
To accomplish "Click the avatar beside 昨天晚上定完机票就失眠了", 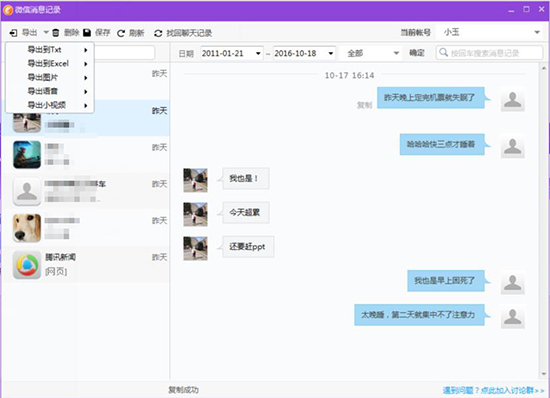I will 513,100.
